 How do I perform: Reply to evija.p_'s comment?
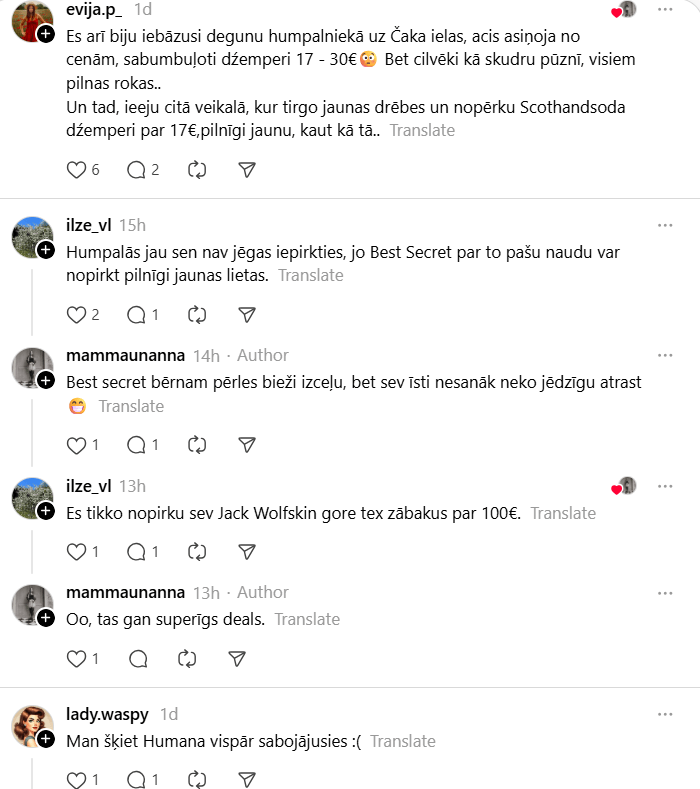[137, 170]
